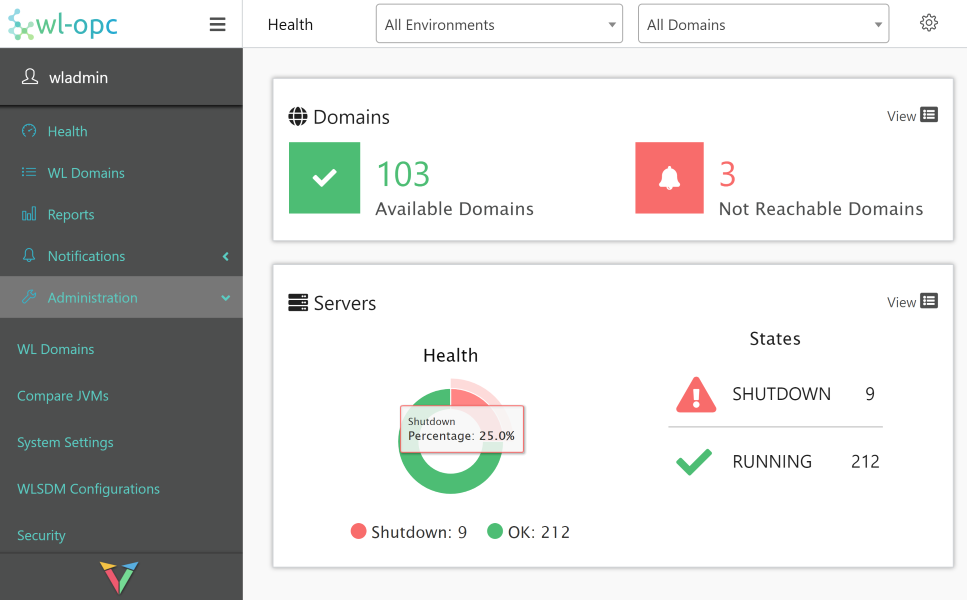Image resolution: width=967 pixels, height=600 pixels.
Task: Expand the Notifications submenu arrow
Action: (x=226, y=256)
